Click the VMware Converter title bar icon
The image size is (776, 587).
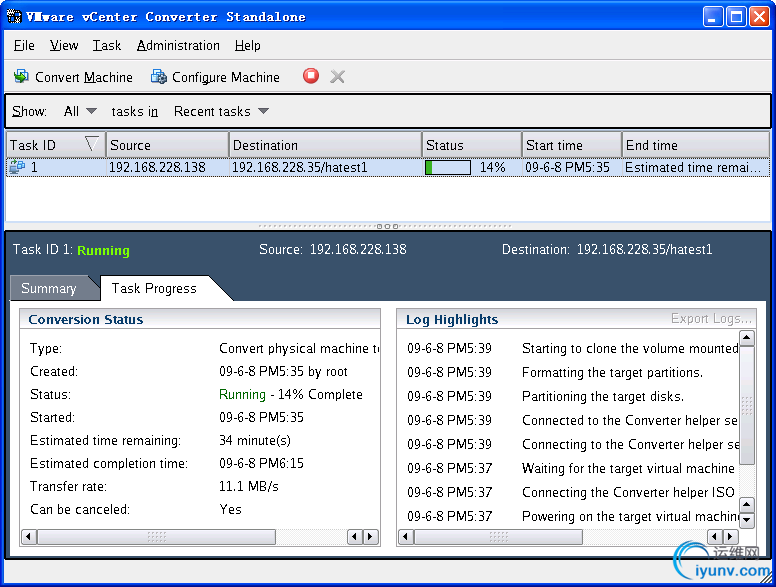coord(14,16)
